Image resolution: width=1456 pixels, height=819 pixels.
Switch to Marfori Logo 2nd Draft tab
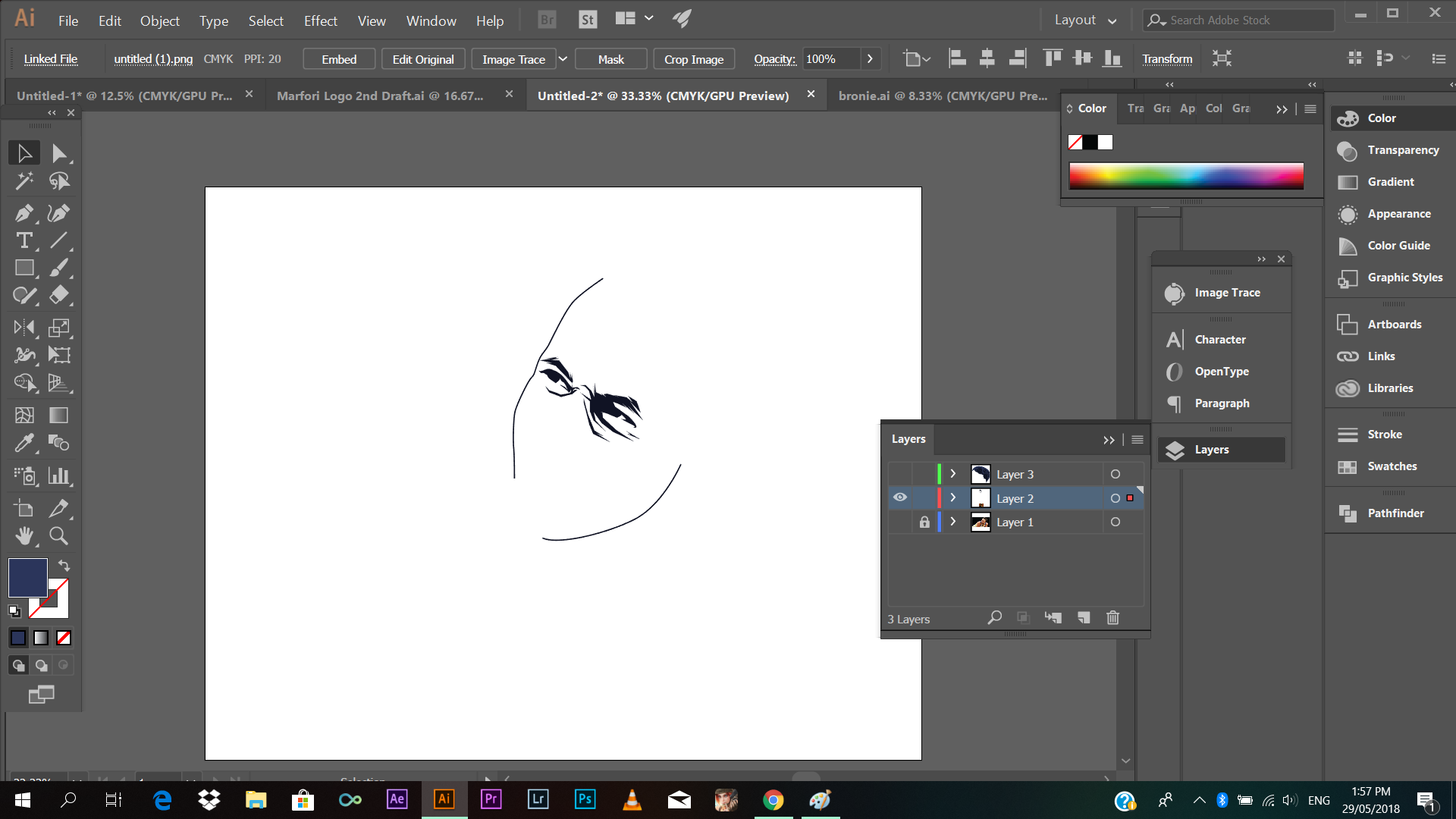(x=380, y=96)
